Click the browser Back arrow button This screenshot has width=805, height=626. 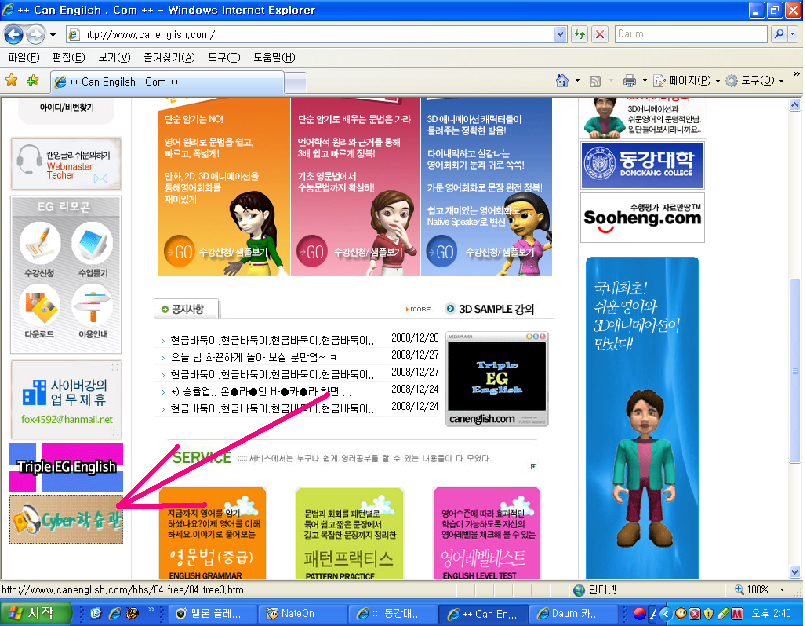(13, 35)
